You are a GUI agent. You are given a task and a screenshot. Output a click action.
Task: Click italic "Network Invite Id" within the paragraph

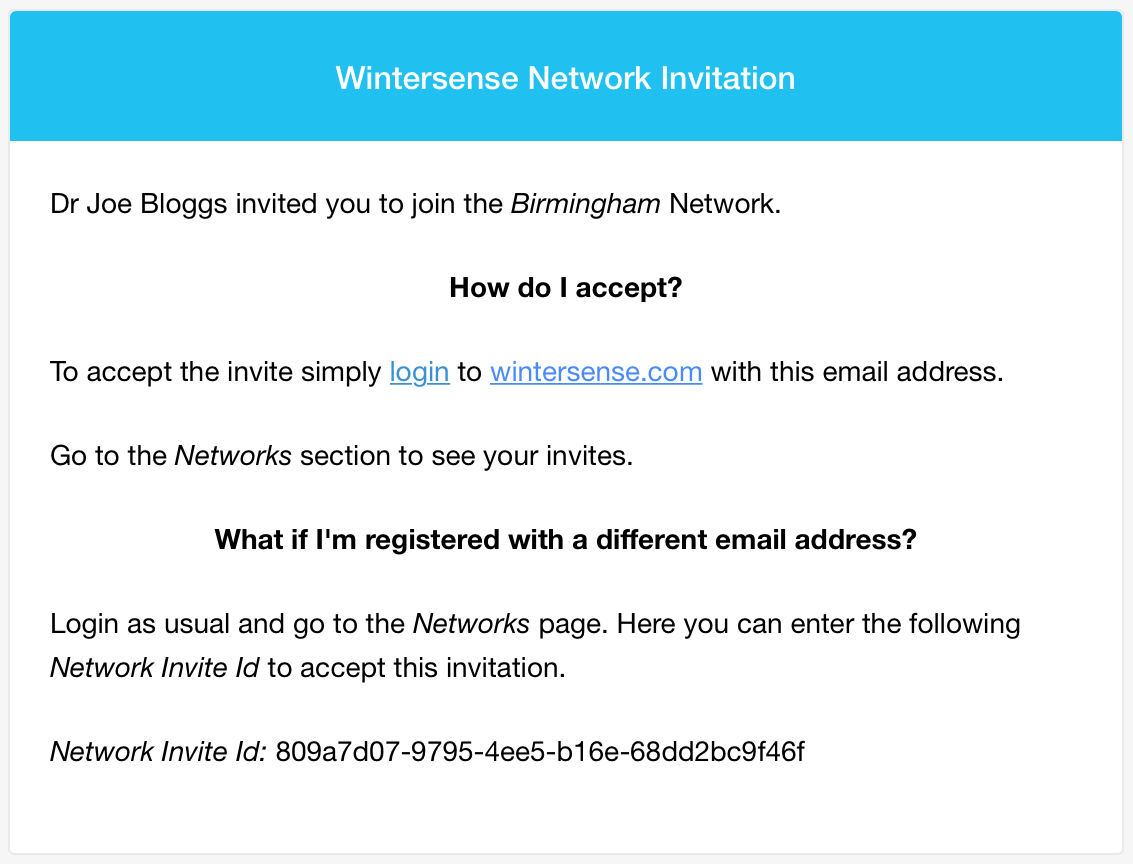[154, 668]
